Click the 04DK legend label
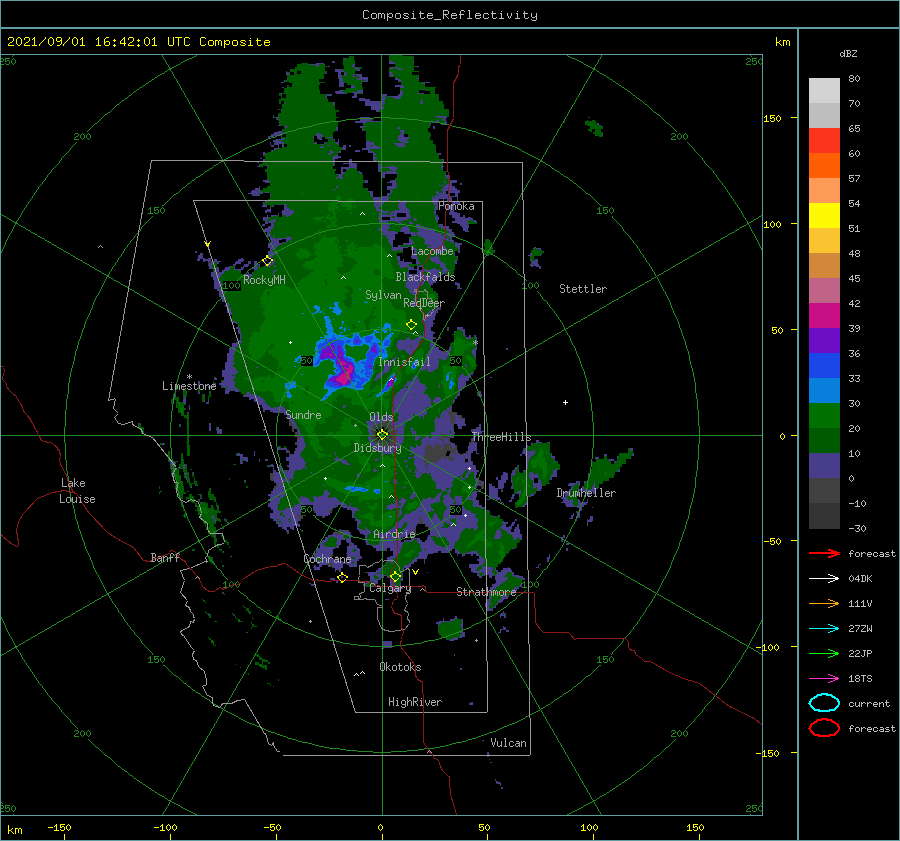Viewport: 900px width, 841px height. pos(860,579)
